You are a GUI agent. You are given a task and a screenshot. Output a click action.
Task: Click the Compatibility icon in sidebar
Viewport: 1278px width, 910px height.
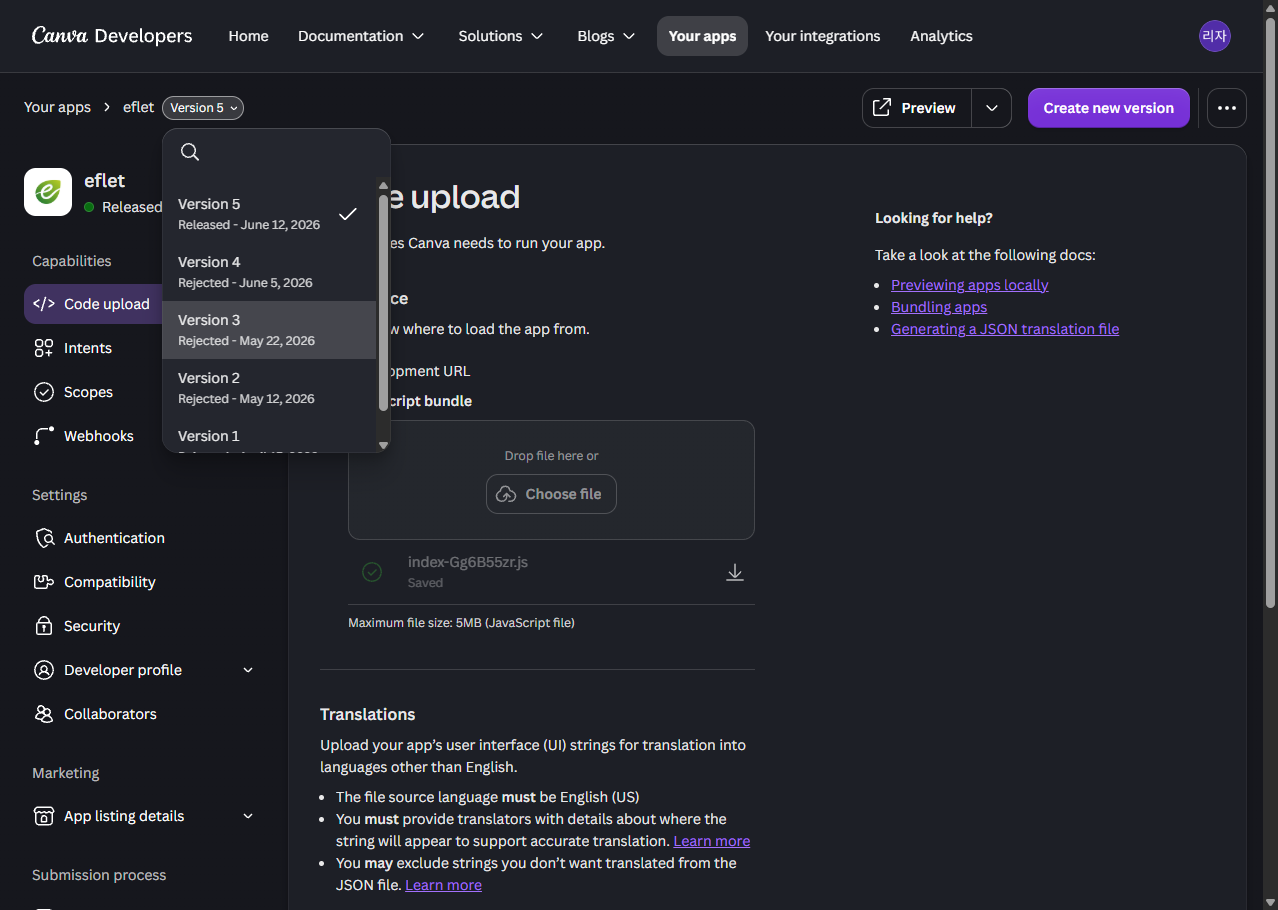44,582
